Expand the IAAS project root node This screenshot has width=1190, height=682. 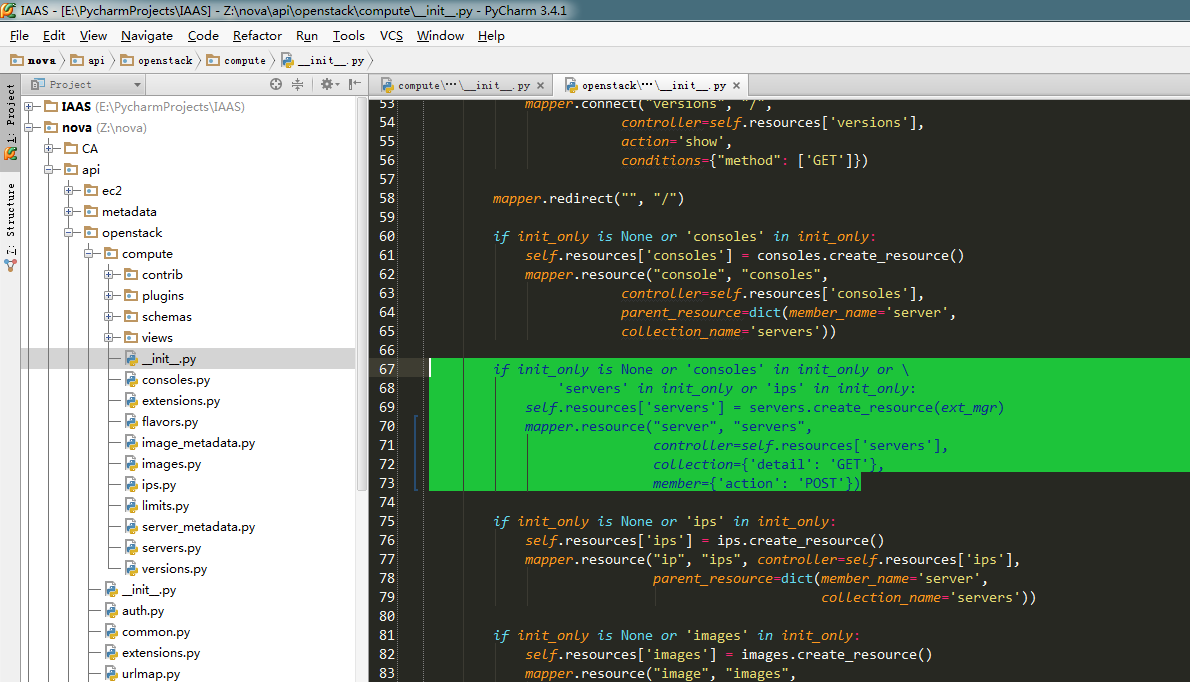[x=29, y=107]
